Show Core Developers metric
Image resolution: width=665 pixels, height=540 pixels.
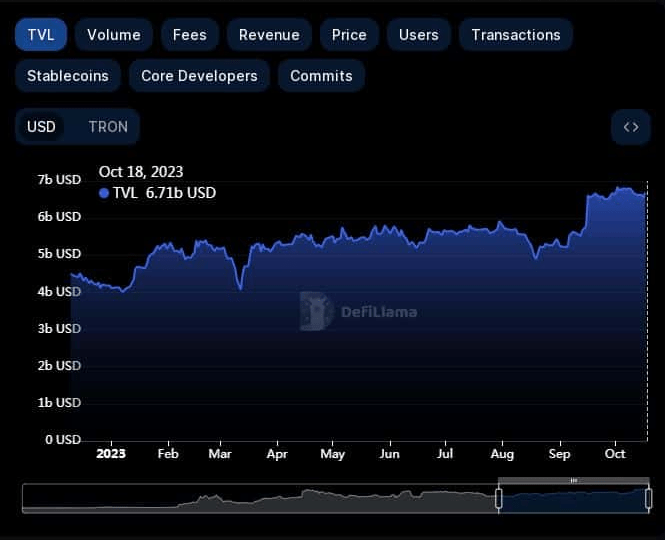pyautogui.click(x=199, y=76)
